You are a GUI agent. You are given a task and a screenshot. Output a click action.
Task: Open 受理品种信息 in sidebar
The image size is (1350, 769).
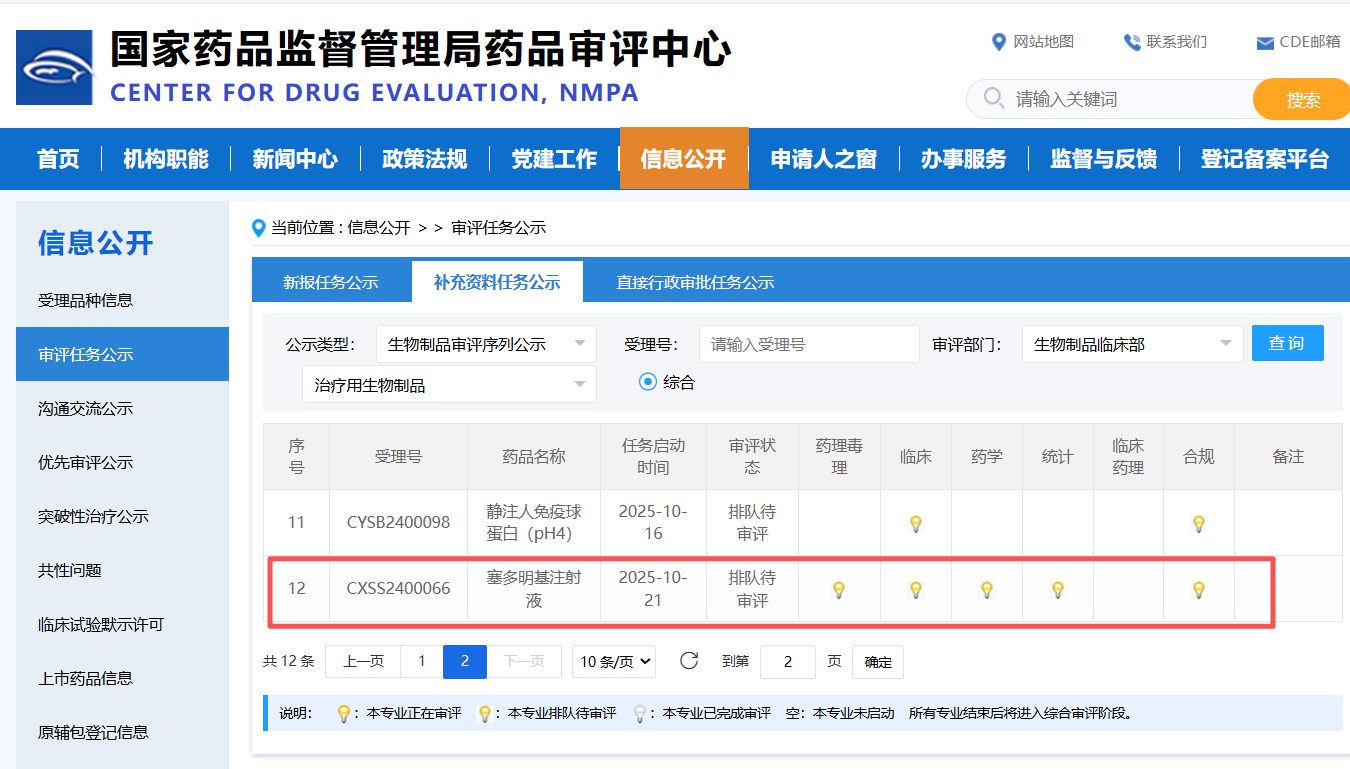coord(122,300)
